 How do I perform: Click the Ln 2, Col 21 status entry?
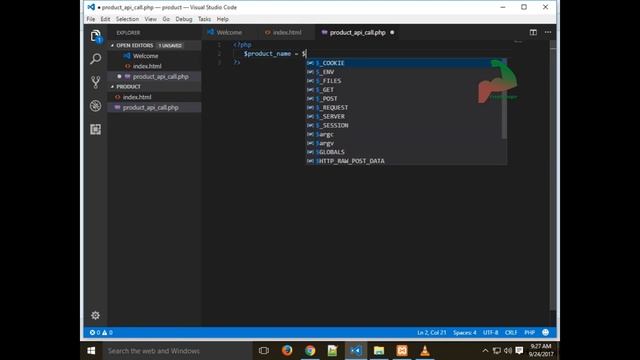tap(431, 333)
